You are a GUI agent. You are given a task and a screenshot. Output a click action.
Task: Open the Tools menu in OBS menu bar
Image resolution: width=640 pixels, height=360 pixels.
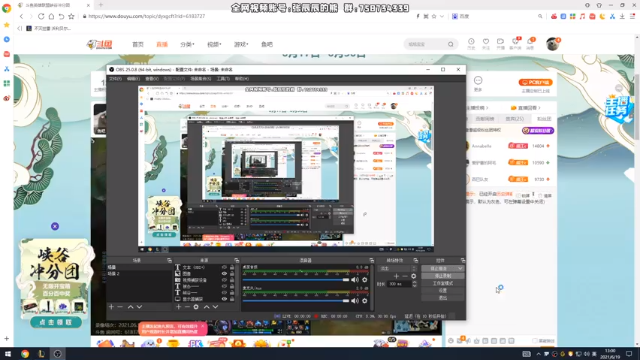[223, 79]
